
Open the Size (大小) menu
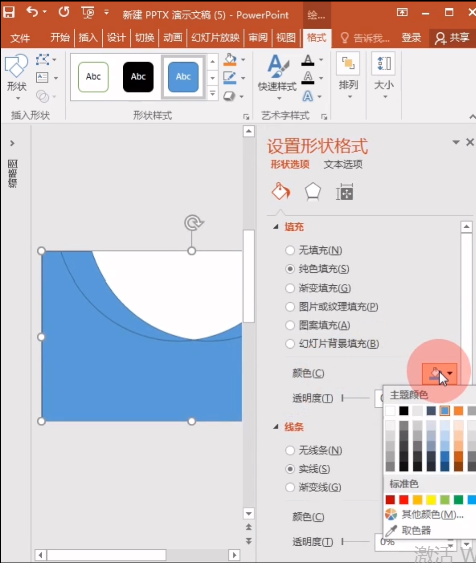(x=384, y=76)
